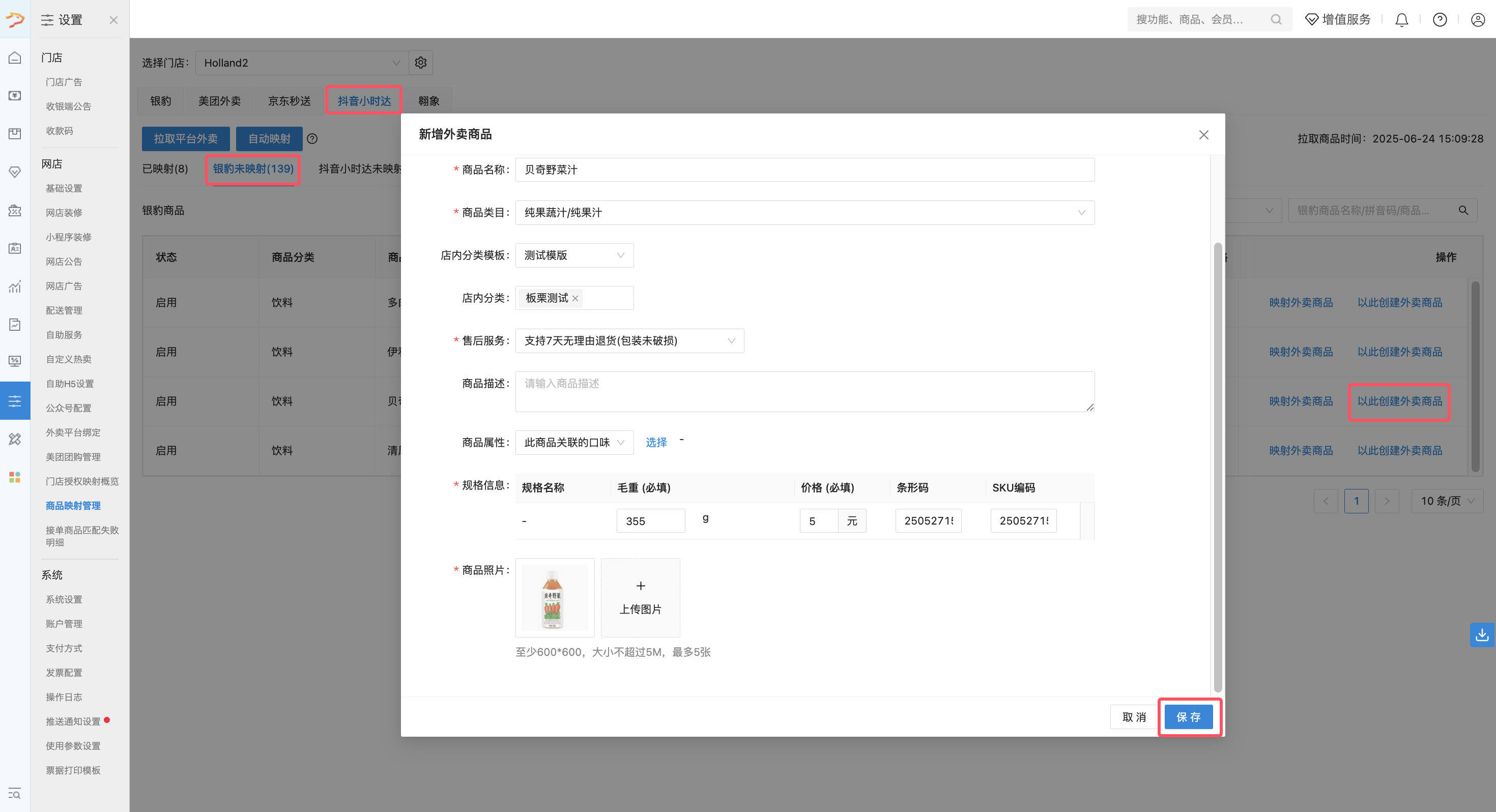1496x812 pixels.
Task: Open the 售后服务 dropdown
Action: [629, 341]
